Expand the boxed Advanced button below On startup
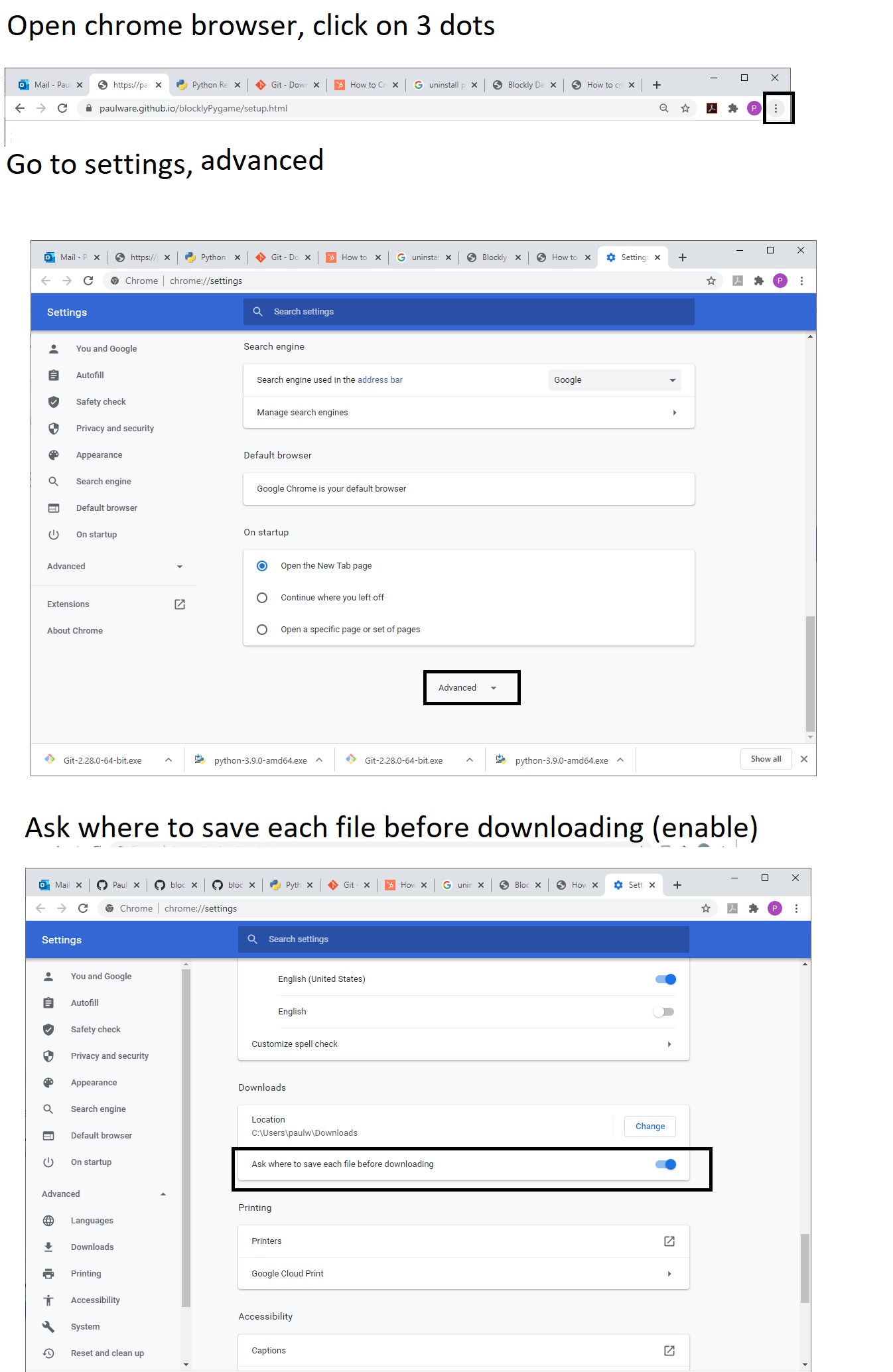 pyautogui.click(x=471, y=688)
